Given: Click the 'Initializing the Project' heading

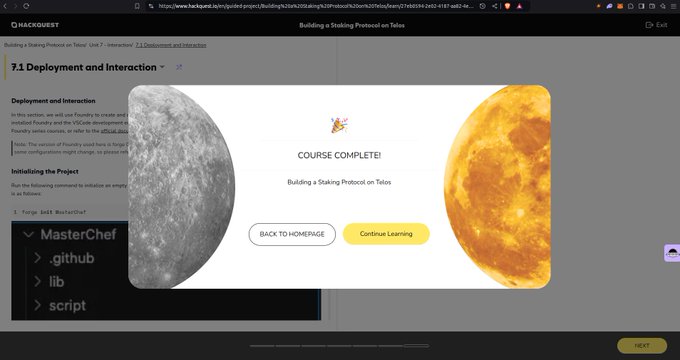Looking at the screenshot, I should click(45, 171).
